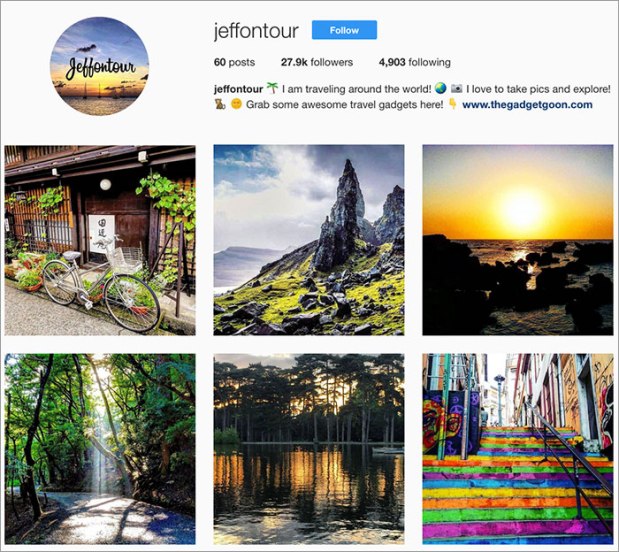
Task: Click the bold jeffontour name in bio
Action: pos(238,89)
